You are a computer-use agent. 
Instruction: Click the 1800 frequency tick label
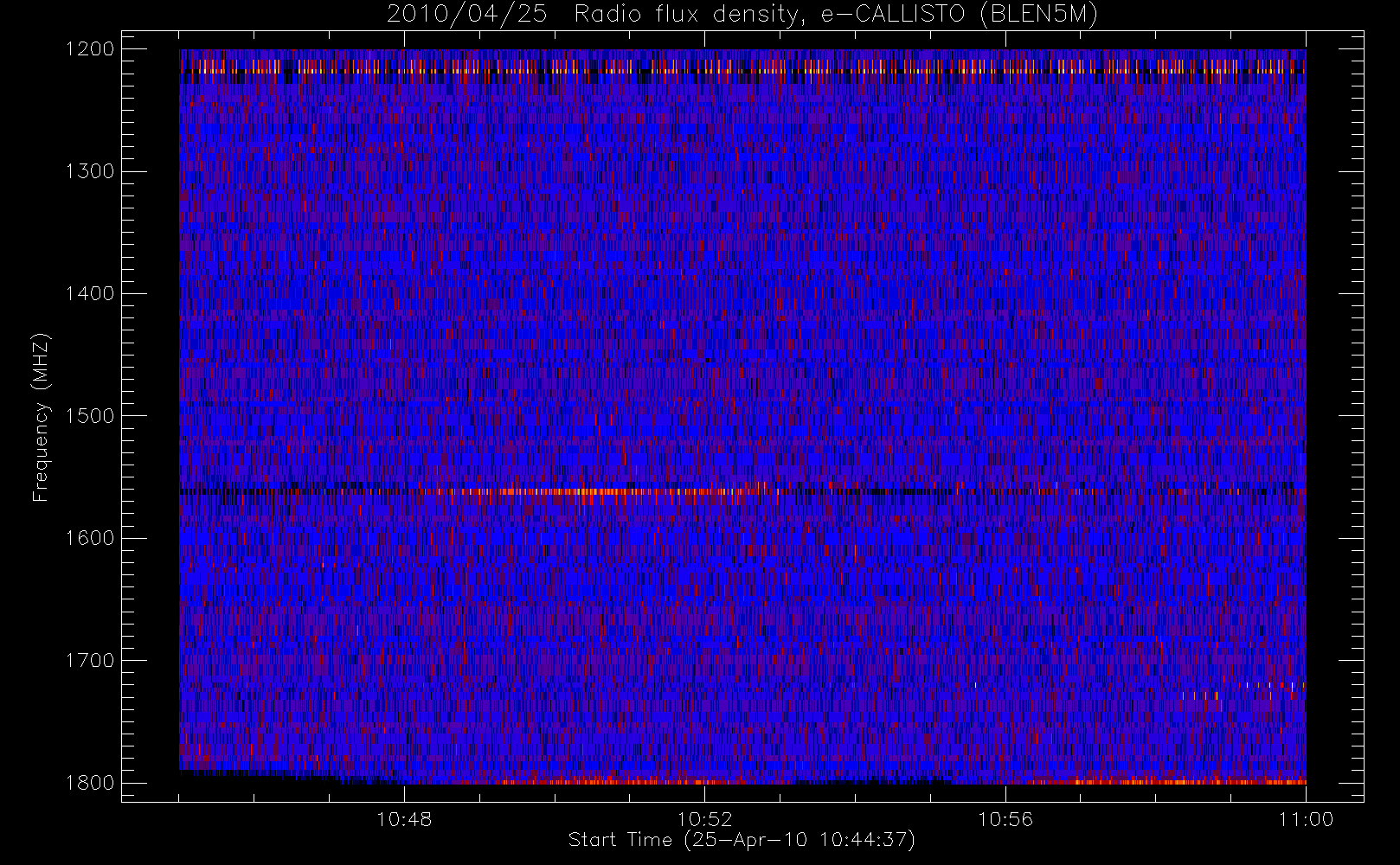tap(90, 782)
